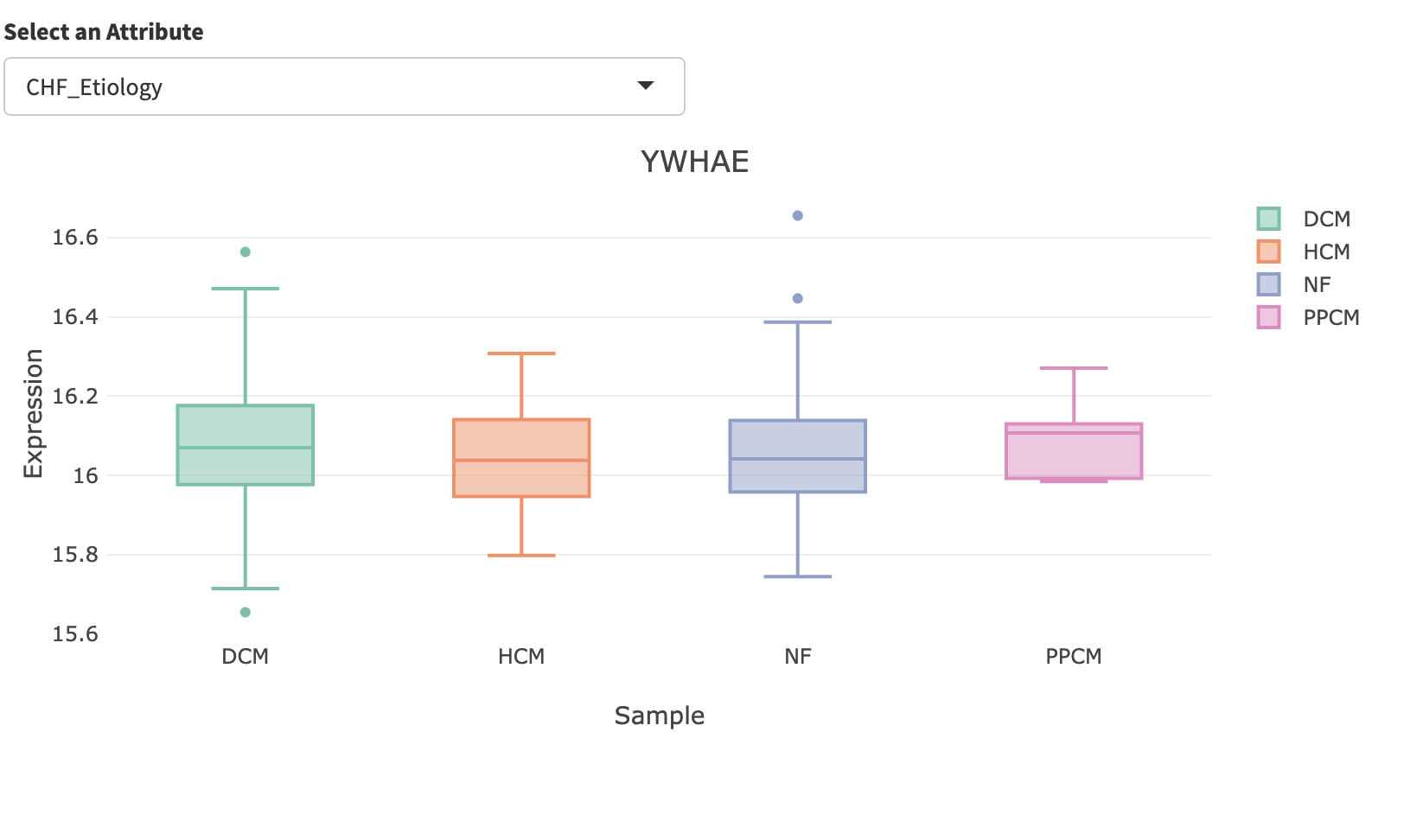Hide the PPCM trace via legend label
The image size is (1423, 840).
(x=1331, y=318)
